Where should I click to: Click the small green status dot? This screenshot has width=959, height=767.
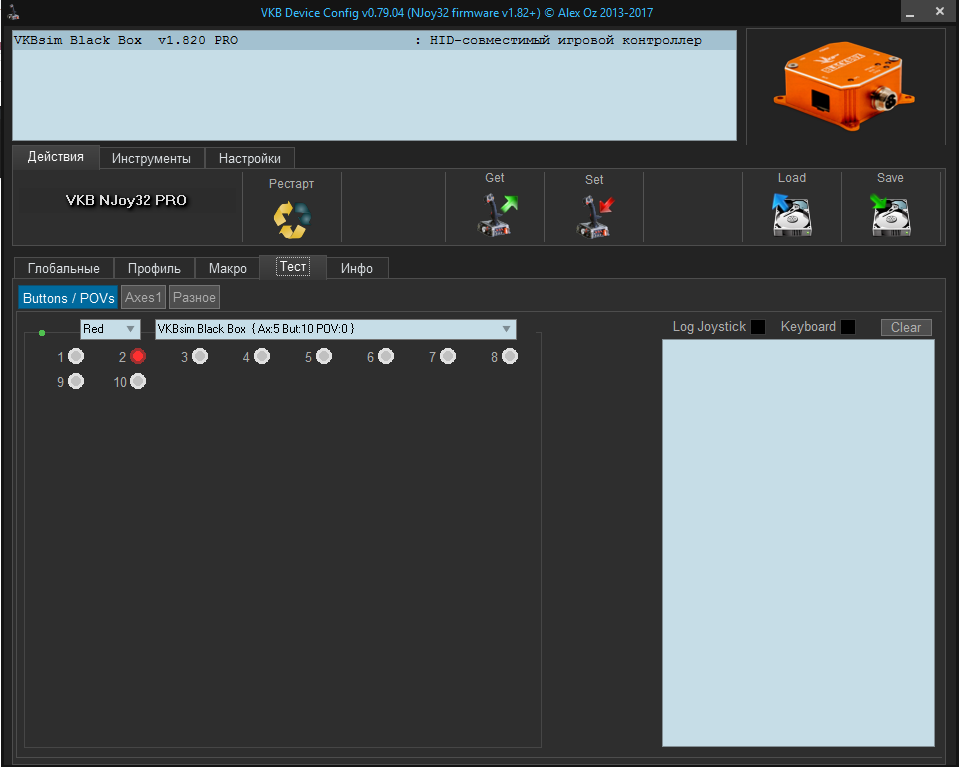42,333
